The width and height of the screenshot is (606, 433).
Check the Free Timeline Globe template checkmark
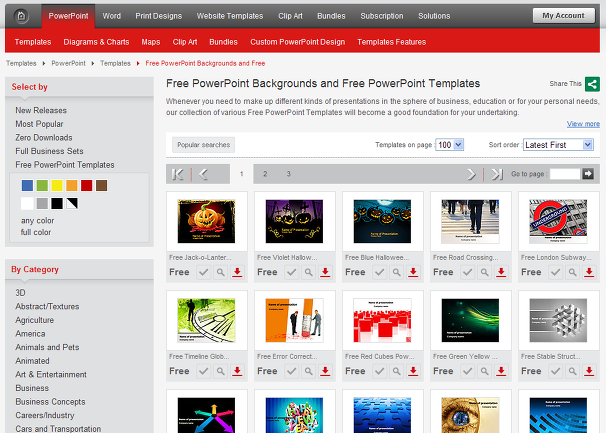203,371
